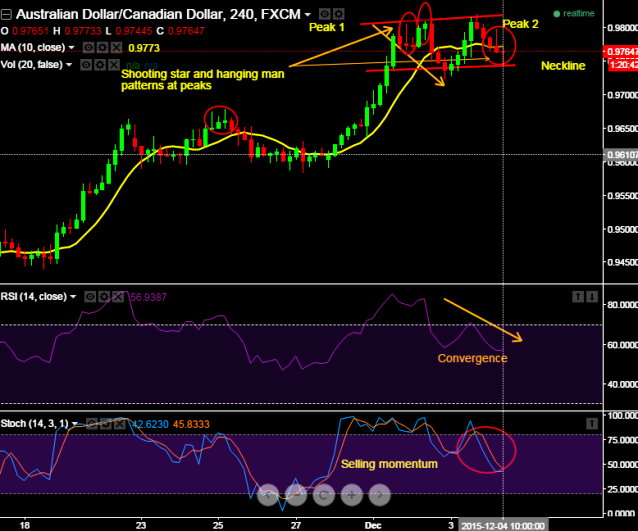Viewport: 638px width, 531px height.
Task: Click the RSI value 56.9387
Action: click(x=149, y=297)
